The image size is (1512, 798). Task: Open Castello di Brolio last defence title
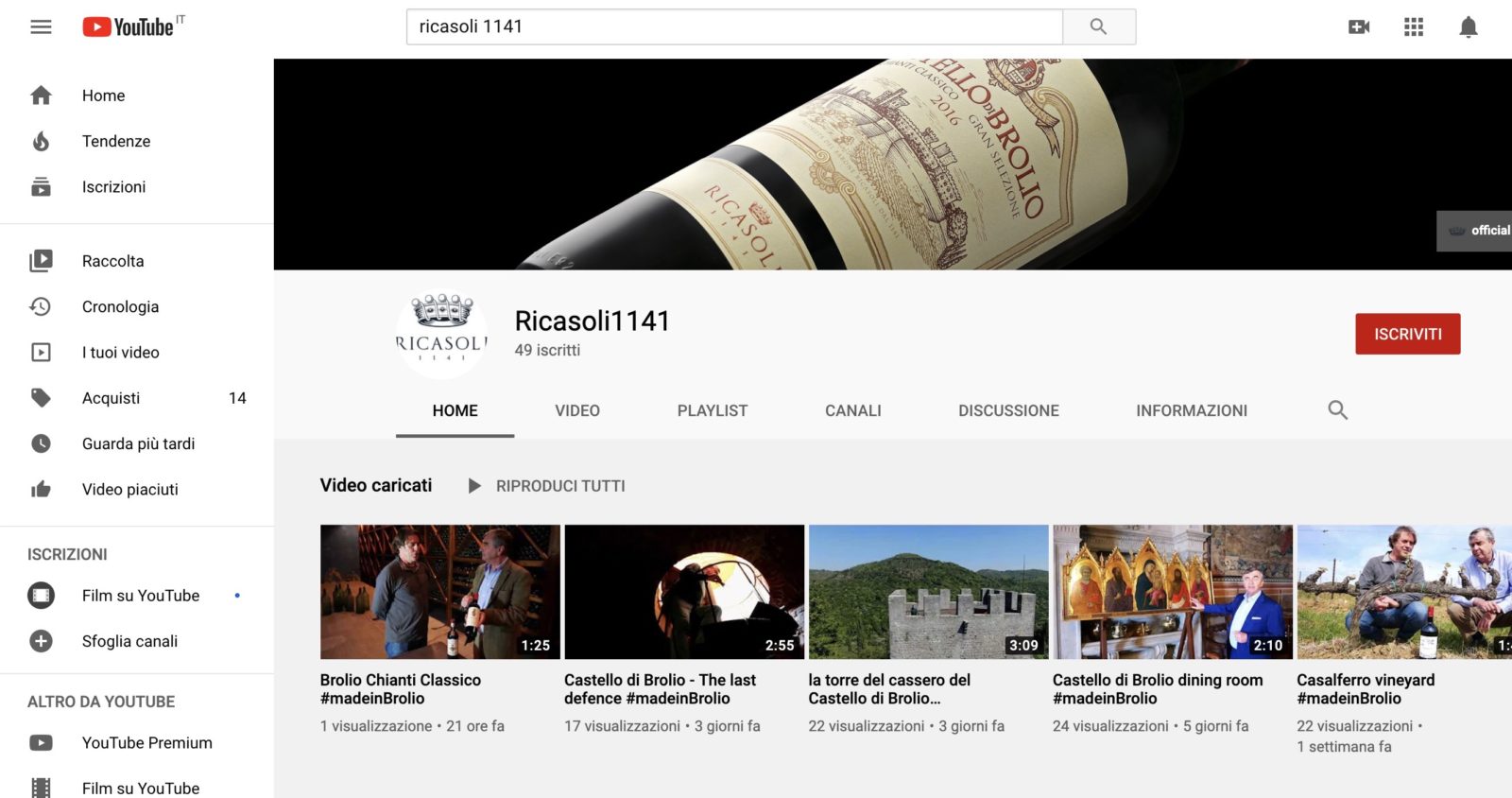tap(660, 689)
